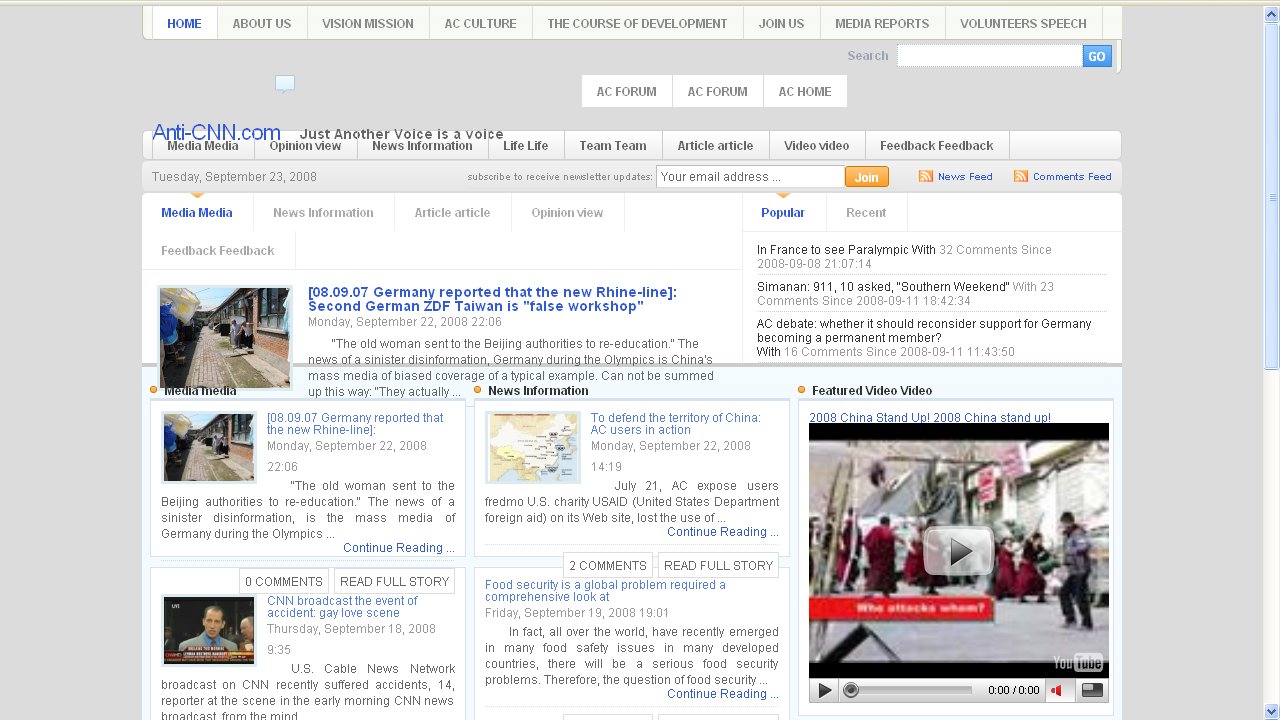This screenshot has height=720, width=1280.
Task: Open the 'Food security is a global problem' article
Action: [605, 591]
